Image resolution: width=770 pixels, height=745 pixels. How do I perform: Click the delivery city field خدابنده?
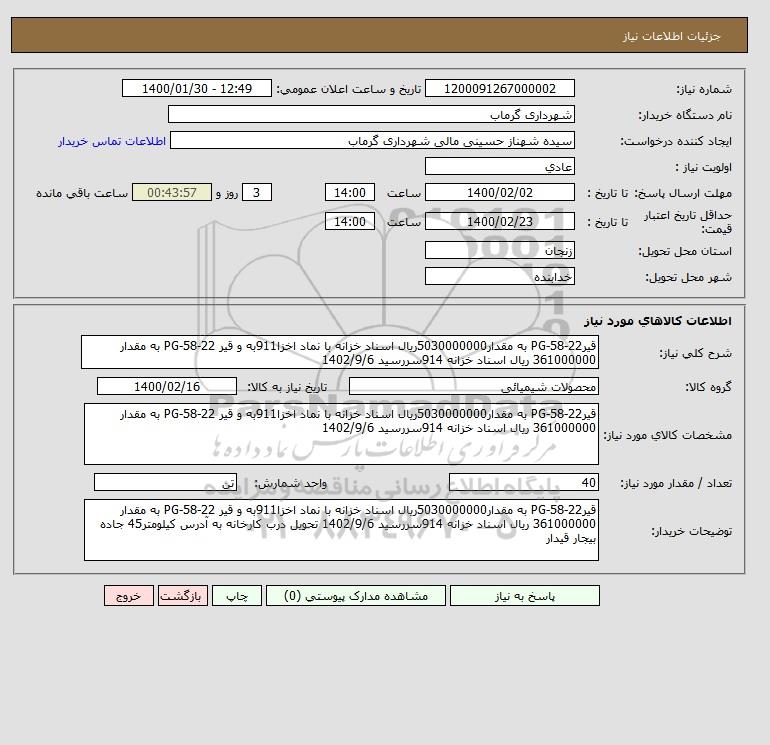tap(499, 276)
